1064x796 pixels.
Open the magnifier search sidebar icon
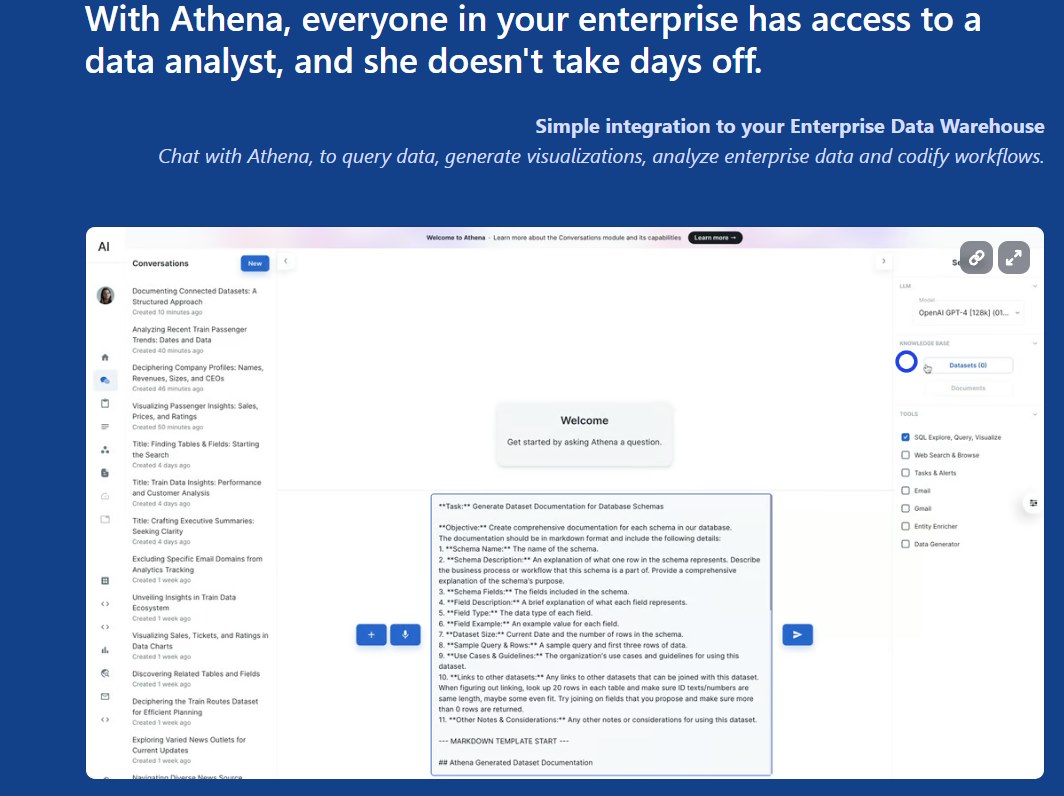pos(104,673)
